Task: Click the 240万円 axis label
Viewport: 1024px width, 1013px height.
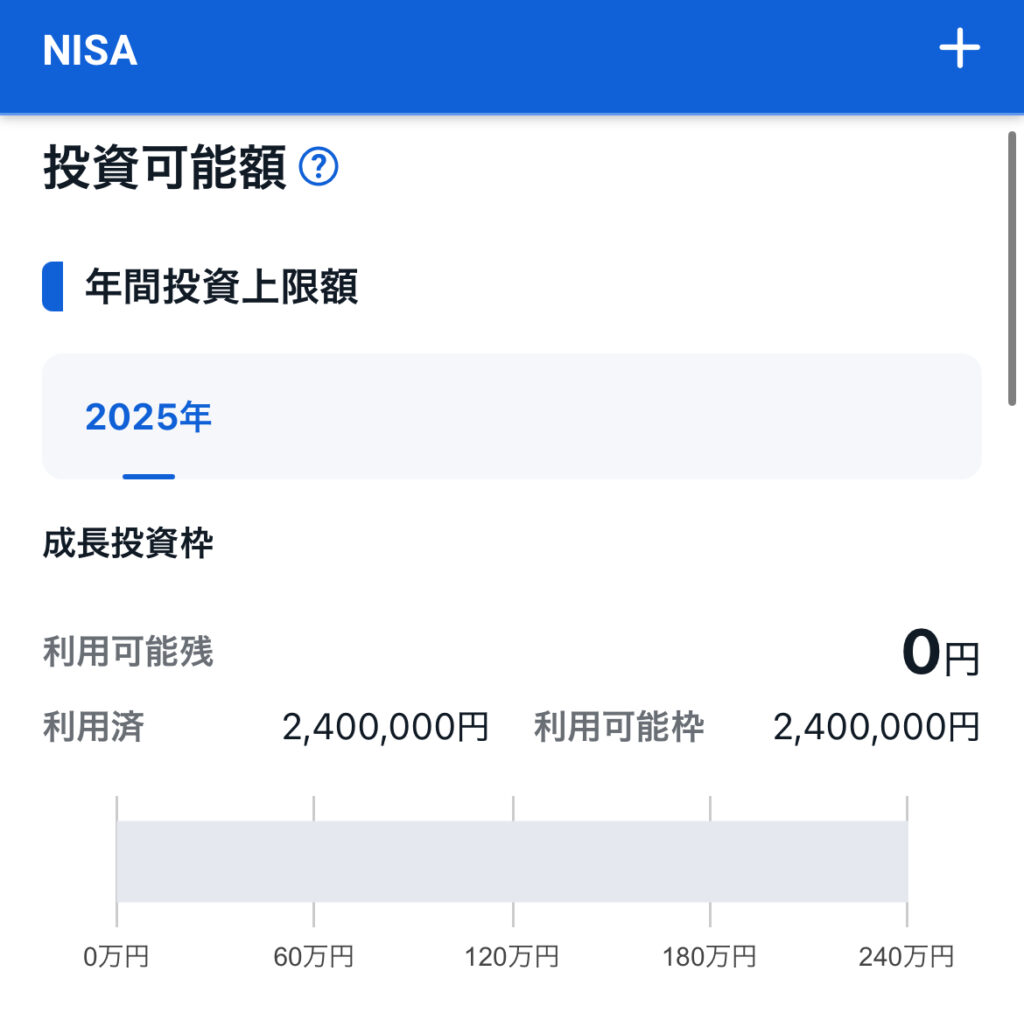Action: (x=906, y=957)
